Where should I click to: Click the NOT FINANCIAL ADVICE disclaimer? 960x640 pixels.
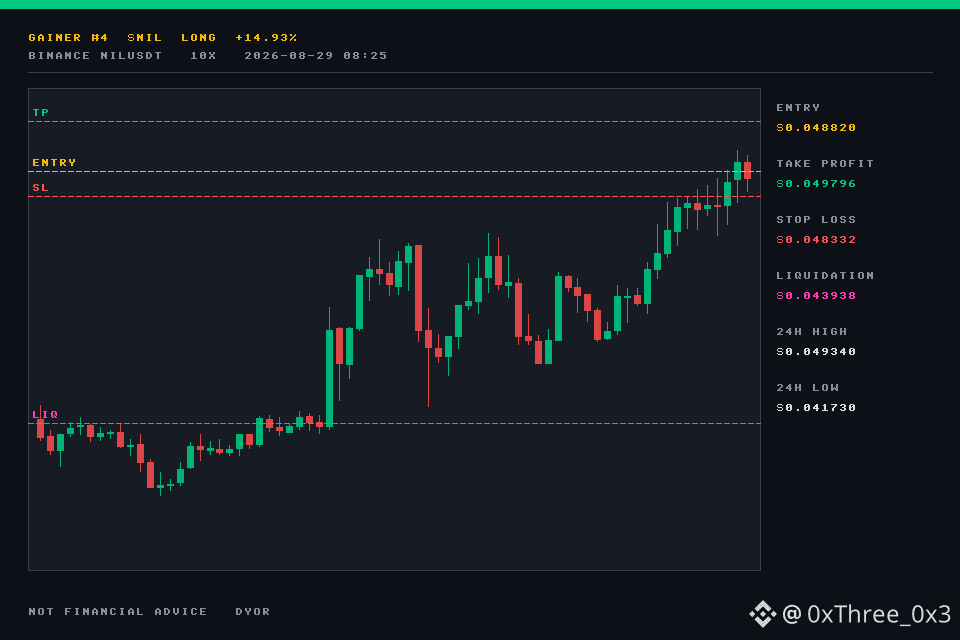118,612
